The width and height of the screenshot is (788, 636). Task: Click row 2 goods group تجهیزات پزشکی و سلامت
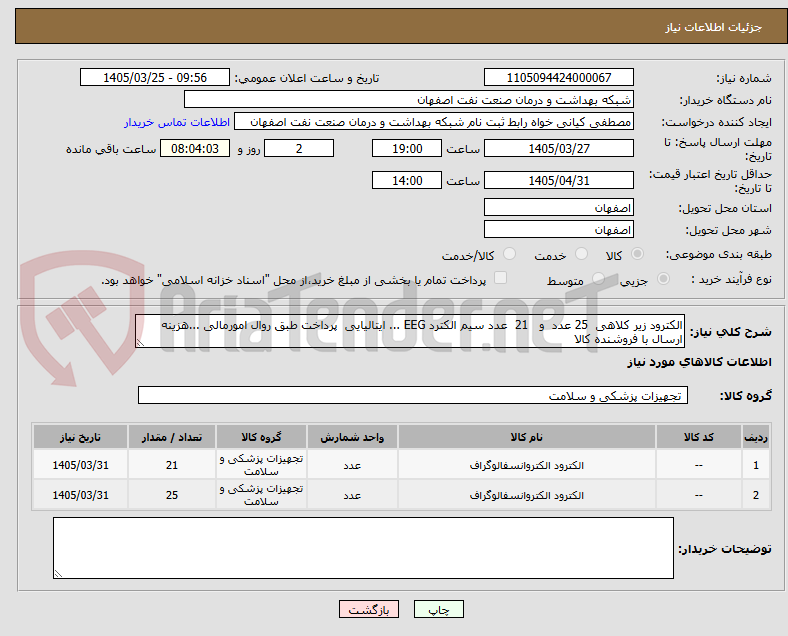tap(261, 495)
